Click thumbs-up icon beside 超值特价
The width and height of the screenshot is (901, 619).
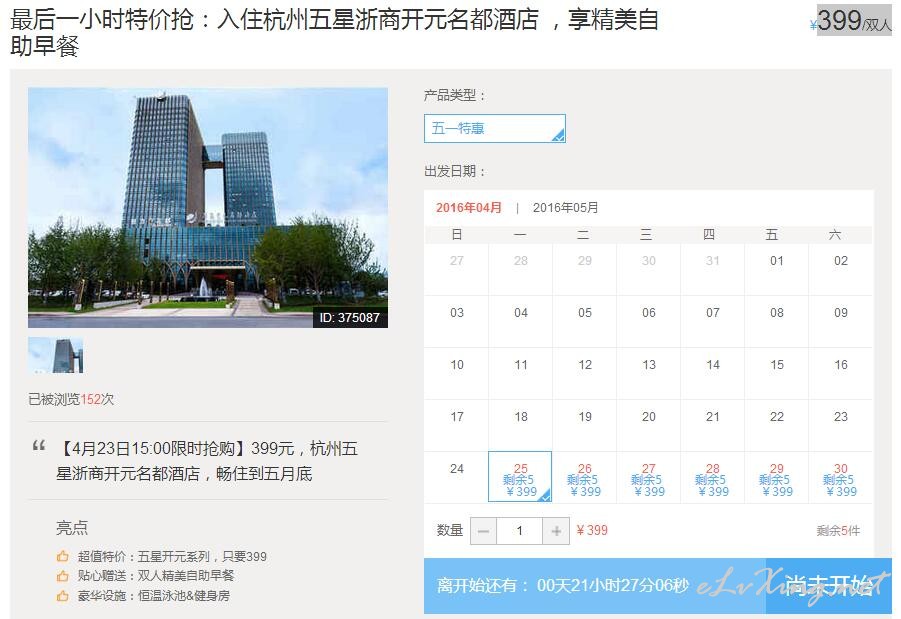click(63, 556)
